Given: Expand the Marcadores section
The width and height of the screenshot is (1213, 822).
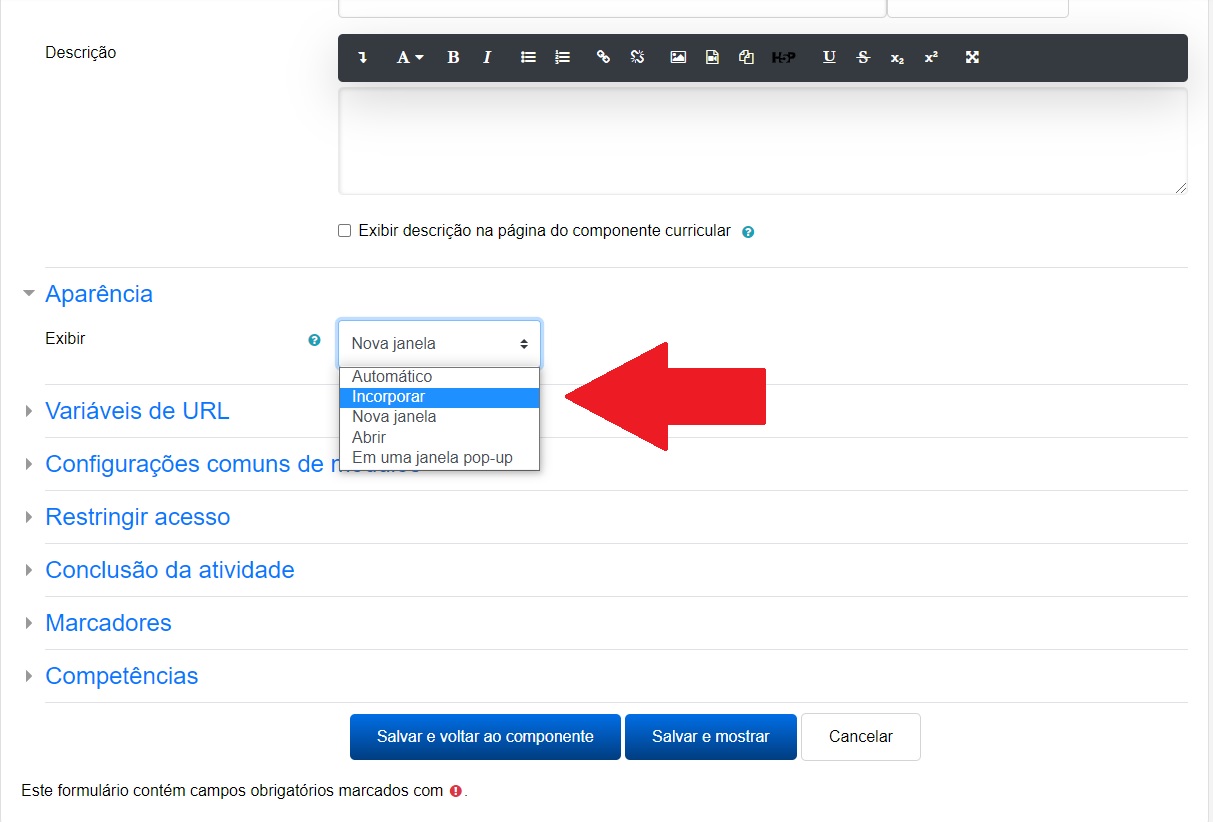Looking at the screenshot, I should (108, 623).
